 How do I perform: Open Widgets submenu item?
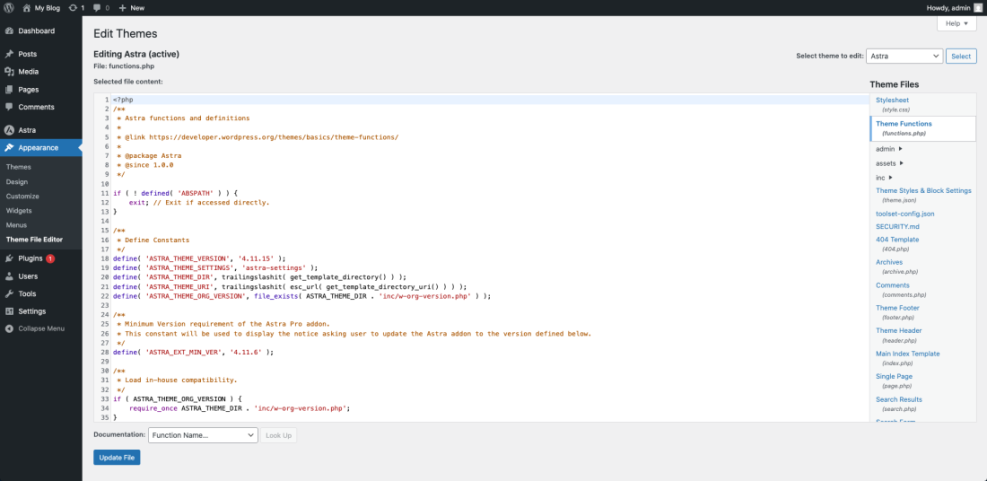coord(19,210)
